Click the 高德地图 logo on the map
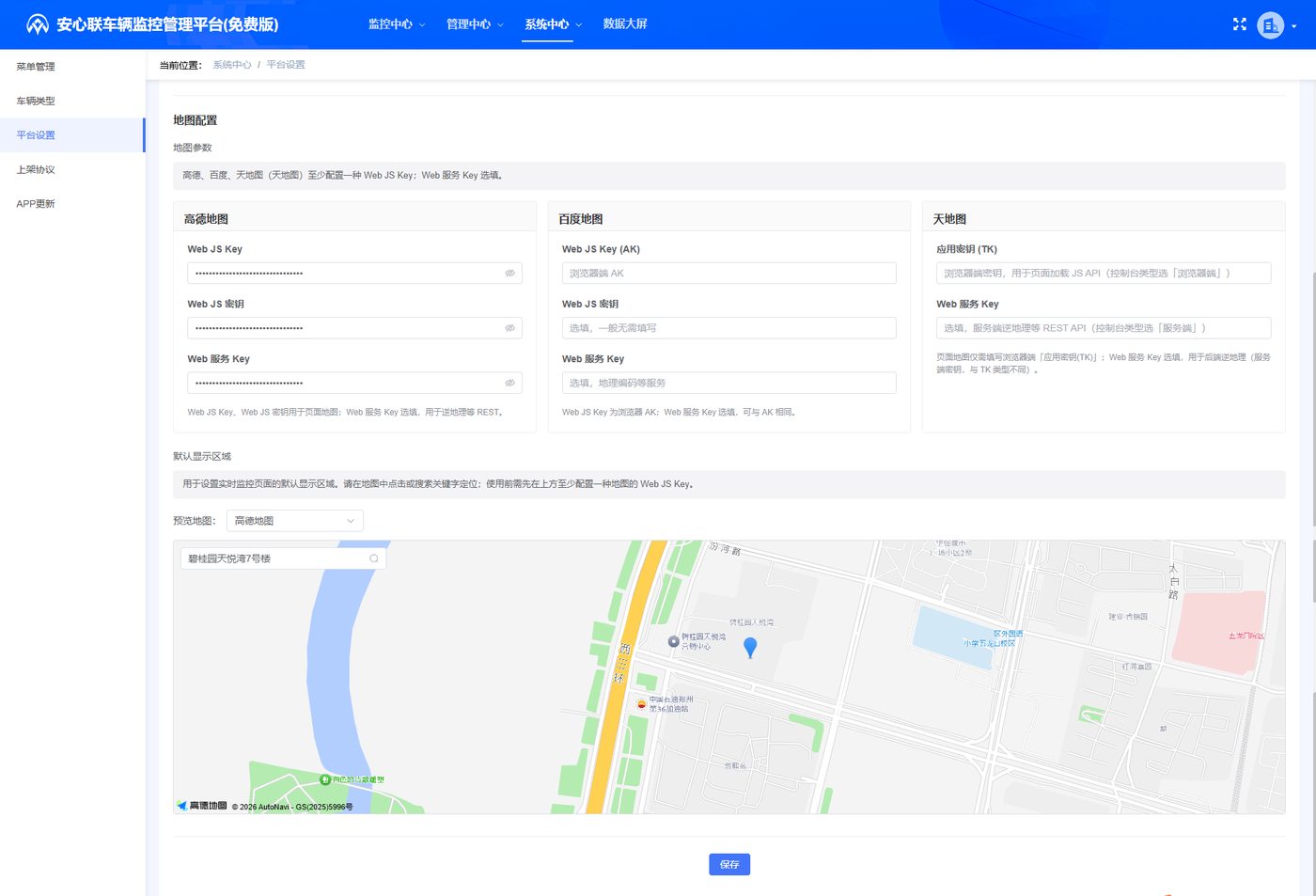This screenshot has width=1316, height=896. point(203,806)
